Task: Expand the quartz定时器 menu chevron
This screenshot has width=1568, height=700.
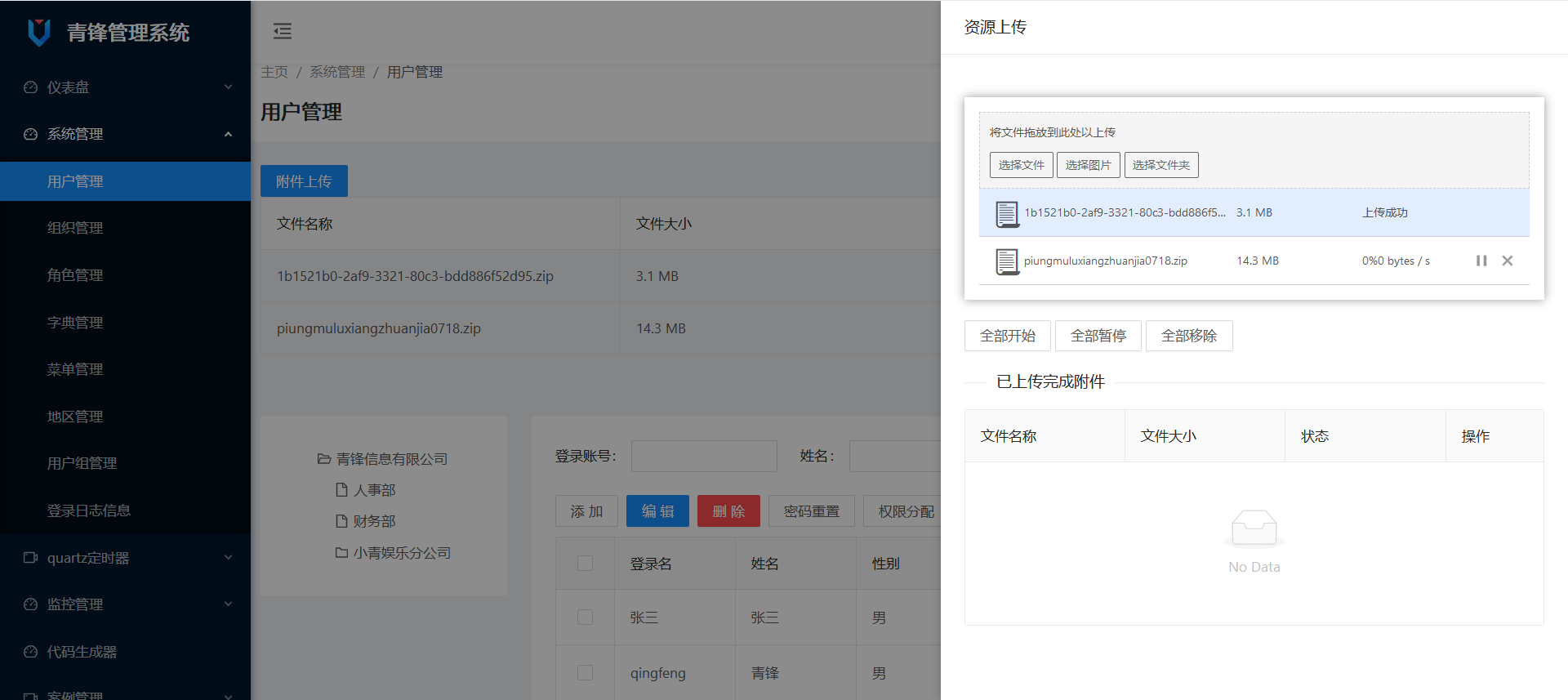Action: [229, 558]
